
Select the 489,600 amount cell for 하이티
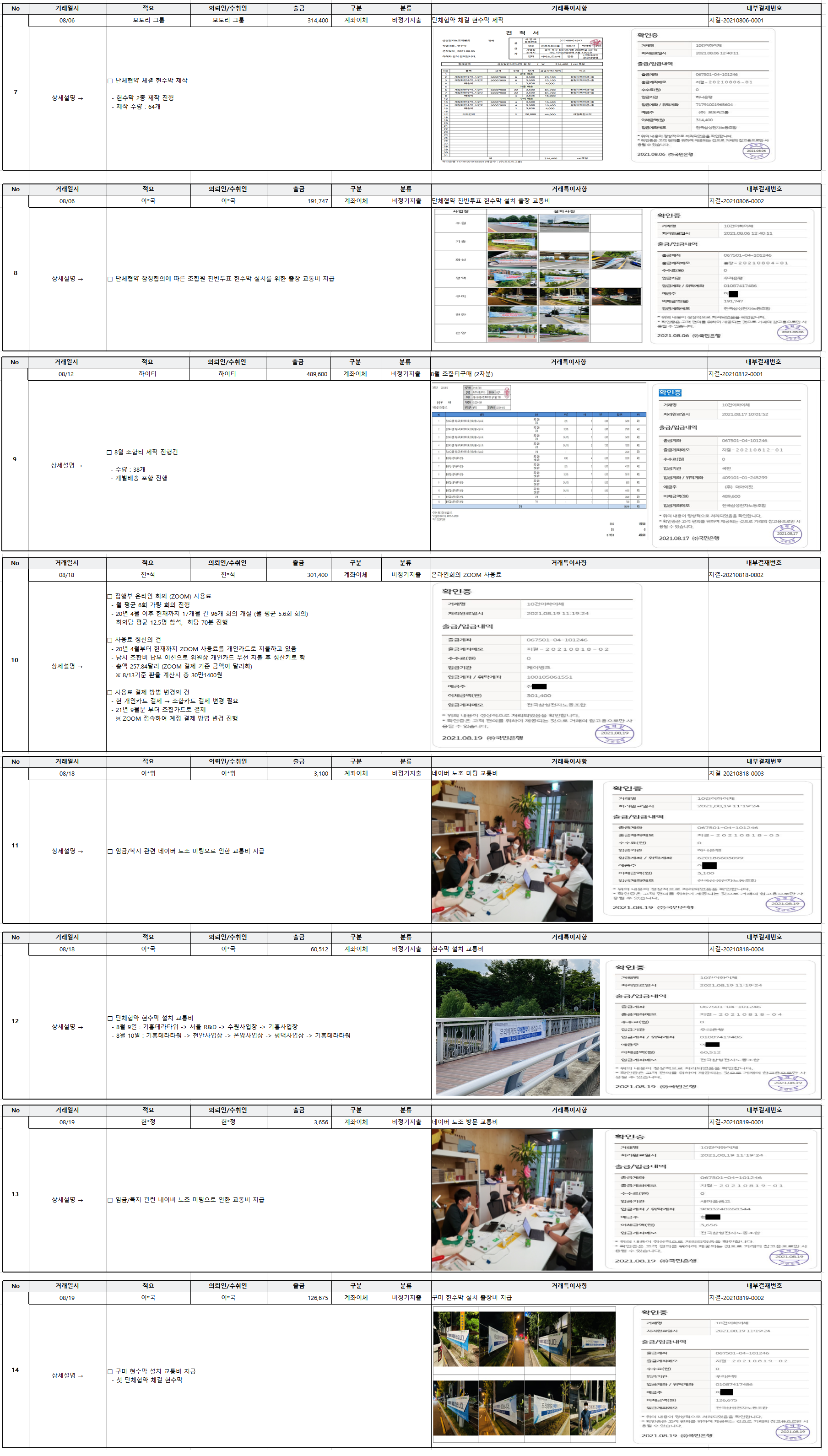point(298,374)
